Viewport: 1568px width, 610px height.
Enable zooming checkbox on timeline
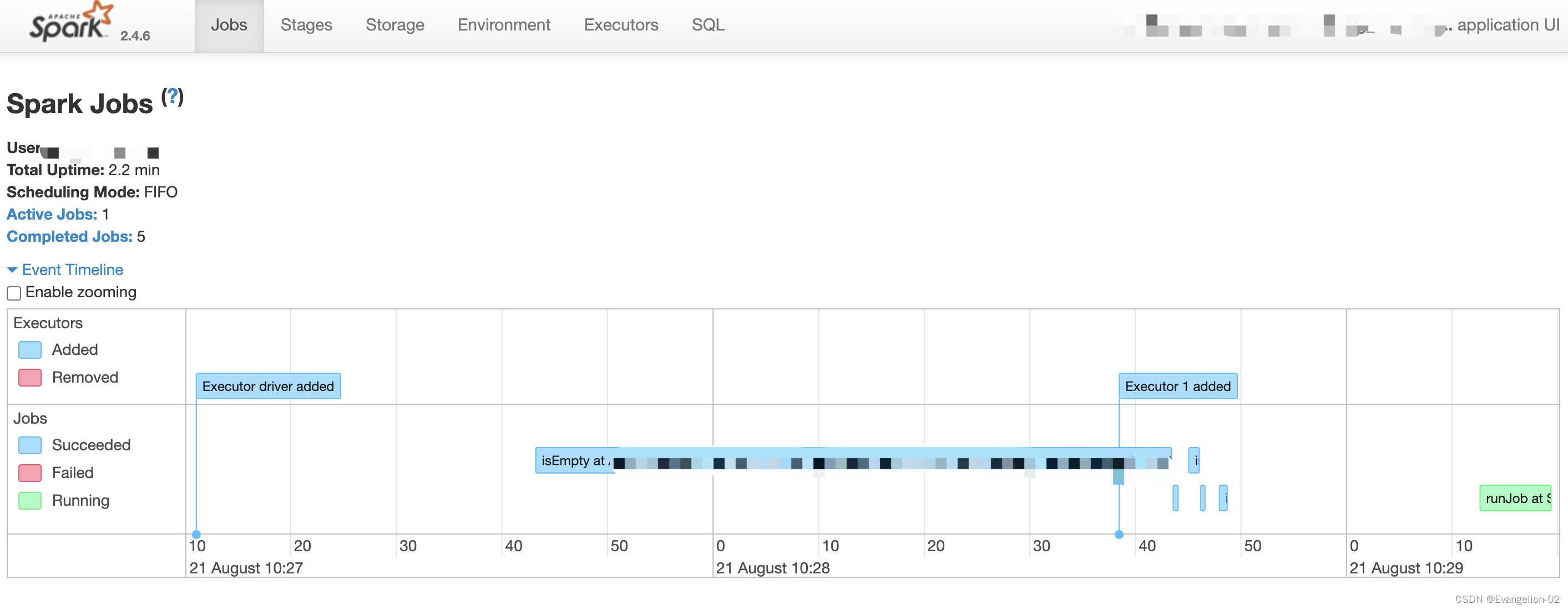click(14, 293)
